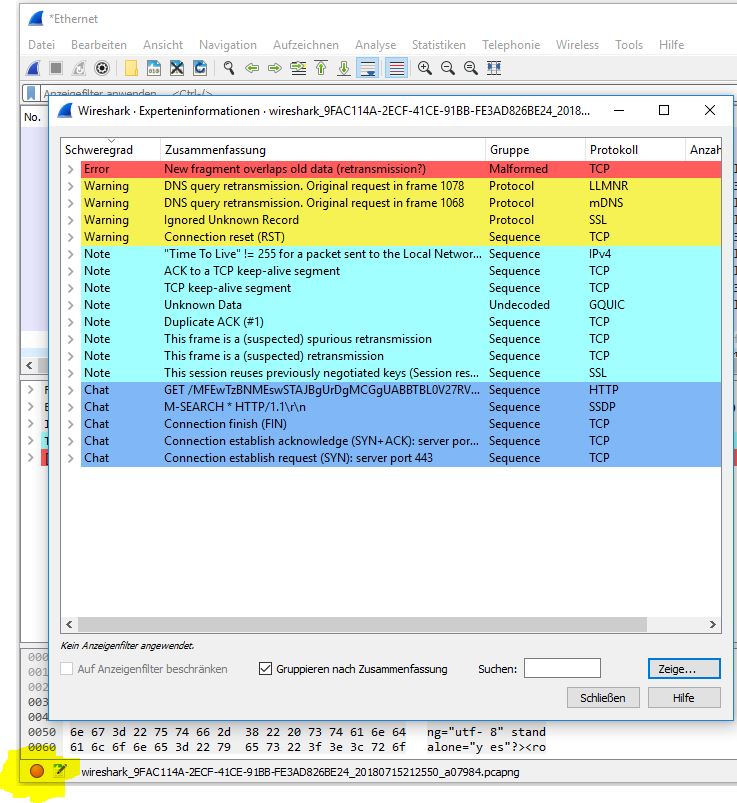Expand the 'Connection finish (FIN)' chat row

(x=70, y=424)
